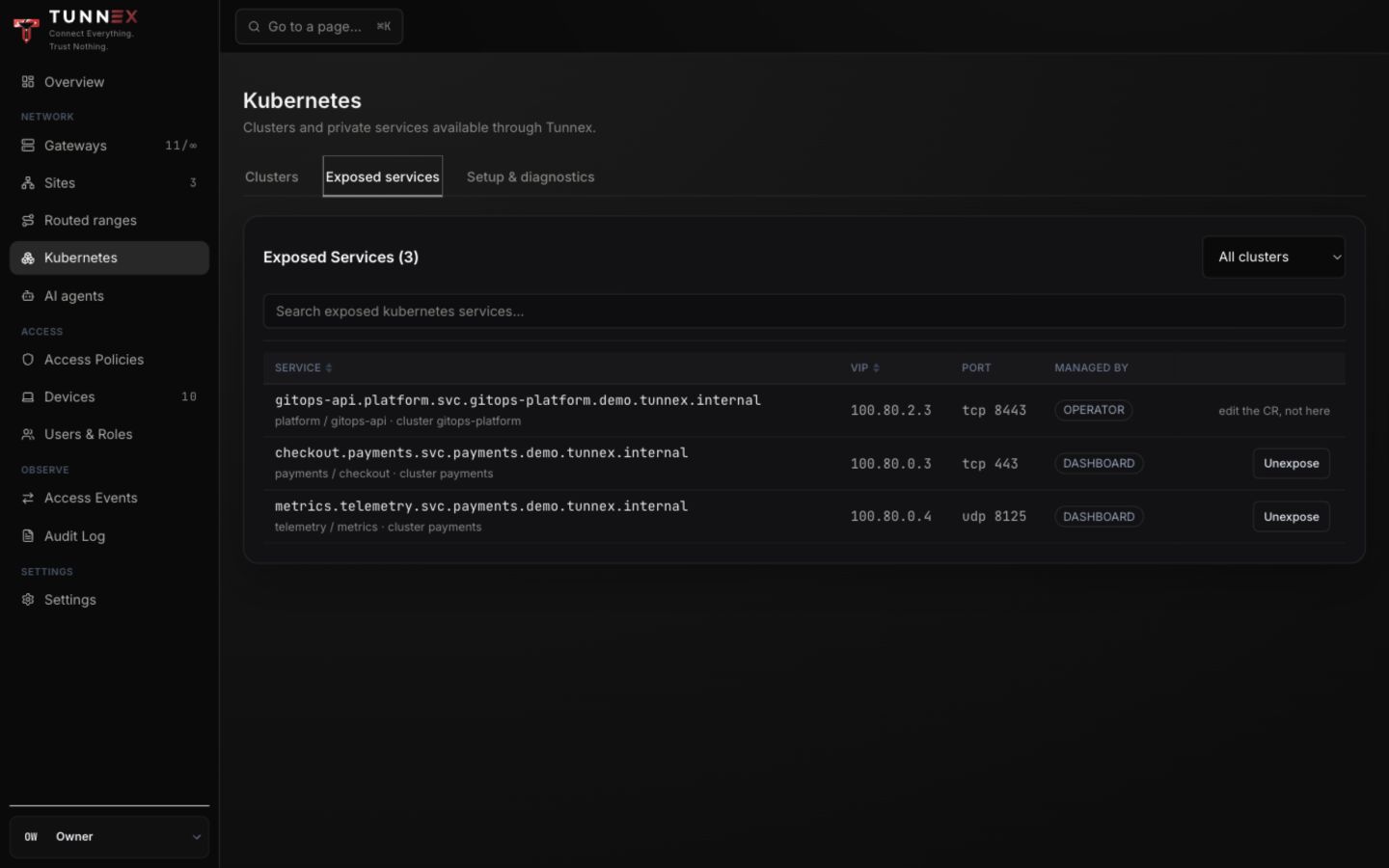
Task: Open Routed ranges from the sidebar
Action: coord(109,221)
